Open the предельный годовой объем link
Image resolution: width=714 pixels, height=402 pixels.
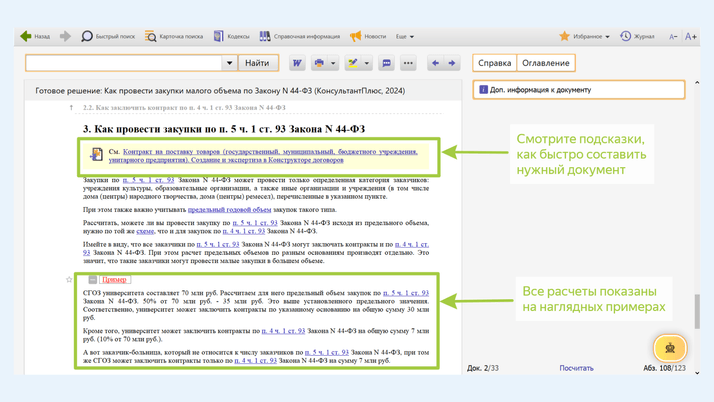pos(229,210)
